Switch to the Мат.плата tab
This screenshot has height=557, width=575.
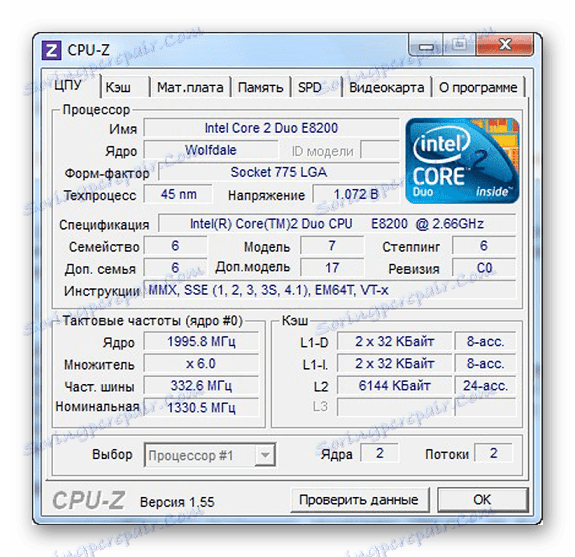coord(190,87)
